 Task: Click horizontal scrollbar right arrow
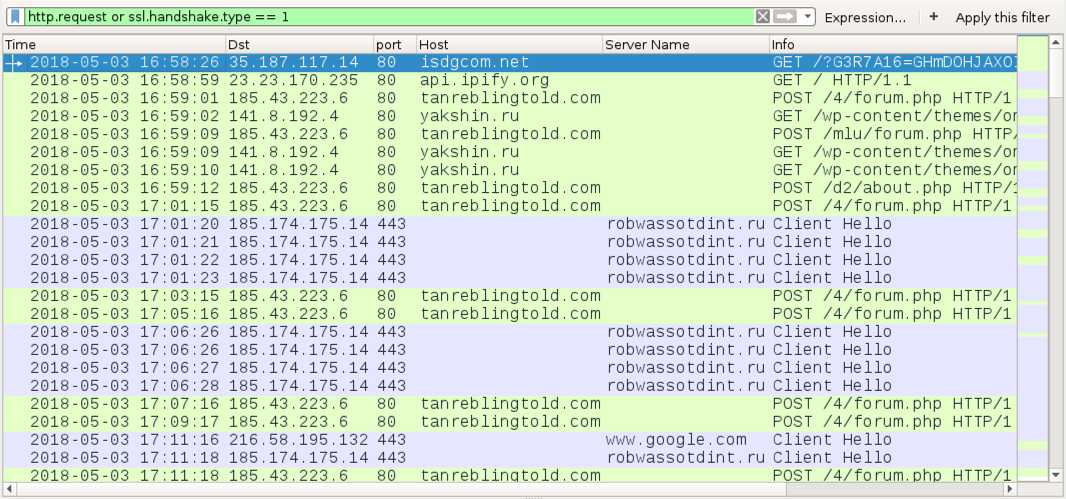point(1010,488)
